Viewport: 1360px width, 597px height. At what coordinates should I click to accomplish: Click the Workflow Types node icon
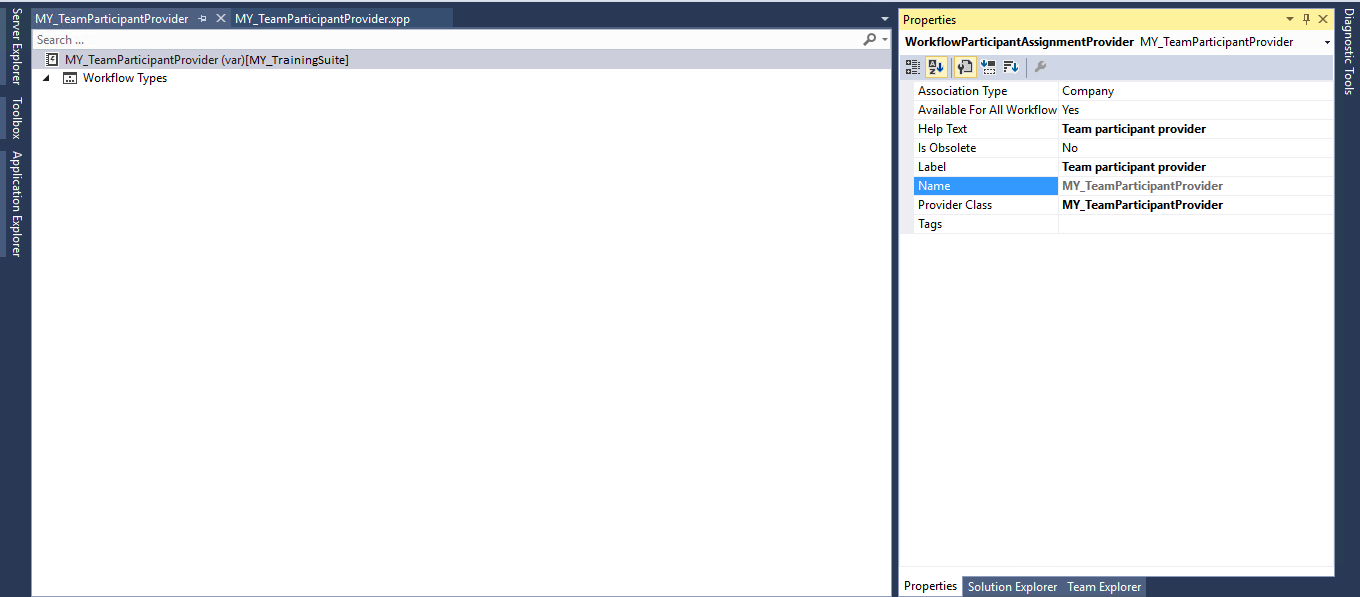click(x=69, y=78)
